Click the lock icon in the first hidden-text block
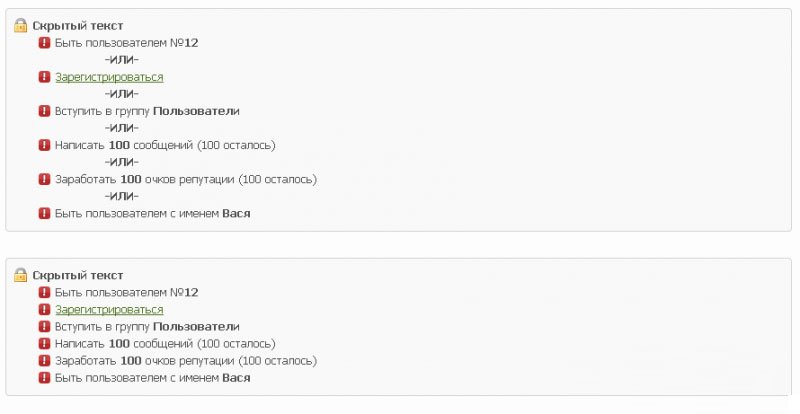Viewport: 800px width, 414px height. (20, 25)
